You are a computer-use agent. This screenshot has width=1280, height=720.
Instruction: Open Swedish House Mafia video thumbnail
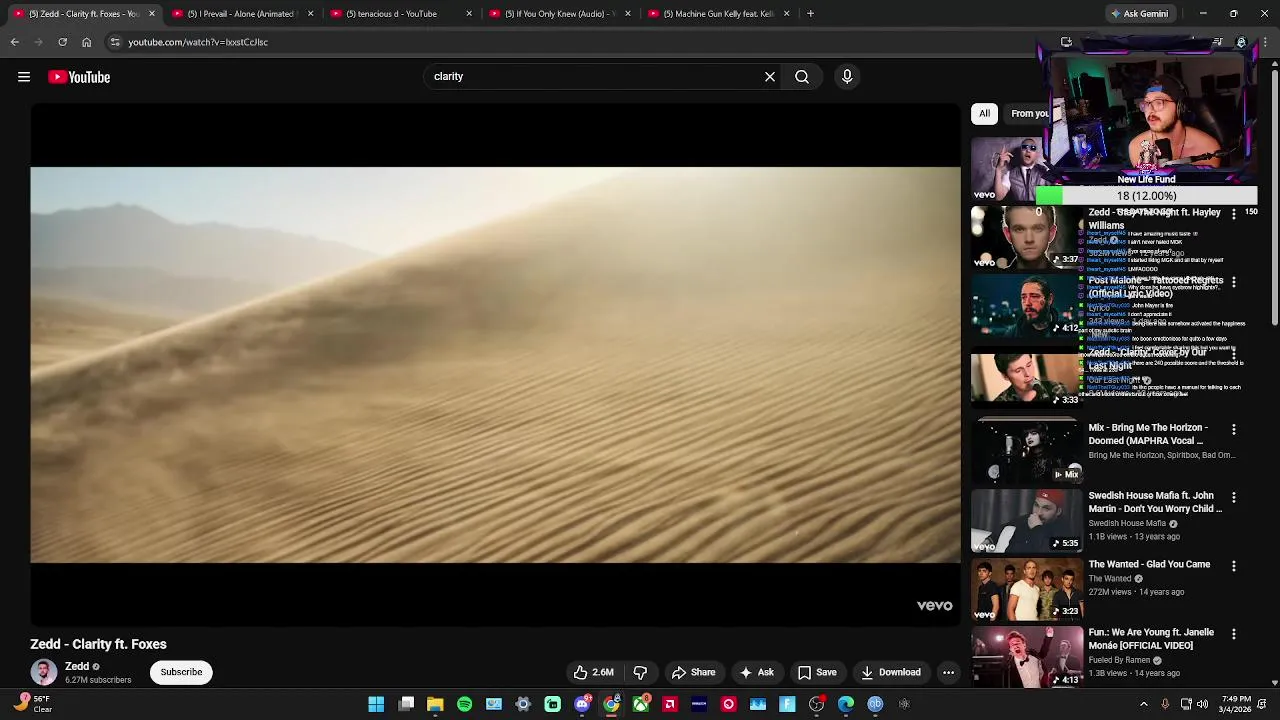(1026, 521)
